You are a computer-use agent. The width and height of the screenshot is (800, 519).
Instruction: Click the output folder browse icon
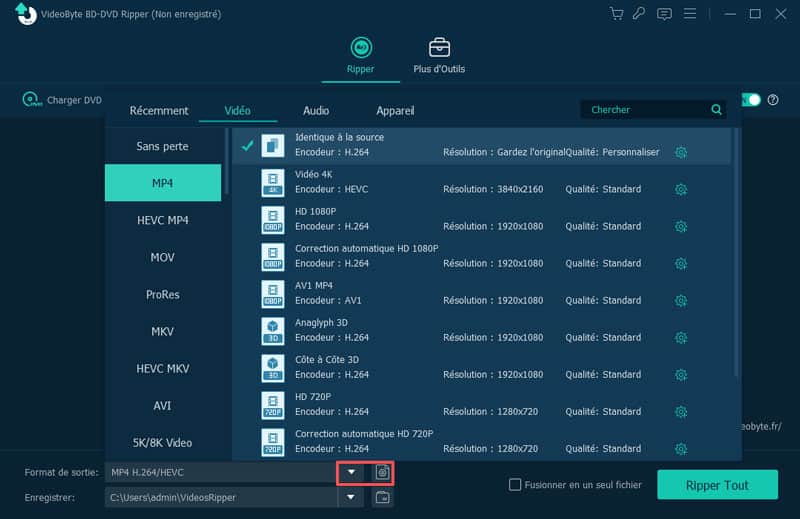[x=381, y=497]
